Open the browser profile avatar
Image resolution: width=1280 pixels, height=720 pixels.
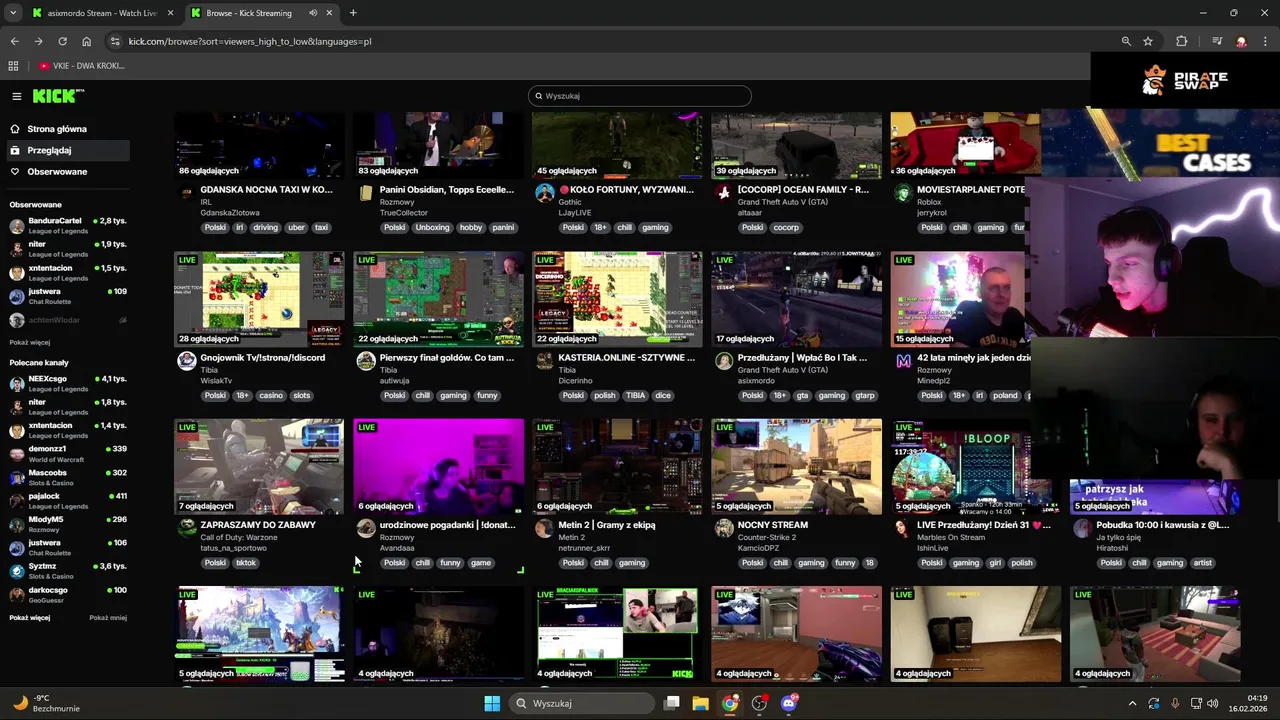(1241, 41)
